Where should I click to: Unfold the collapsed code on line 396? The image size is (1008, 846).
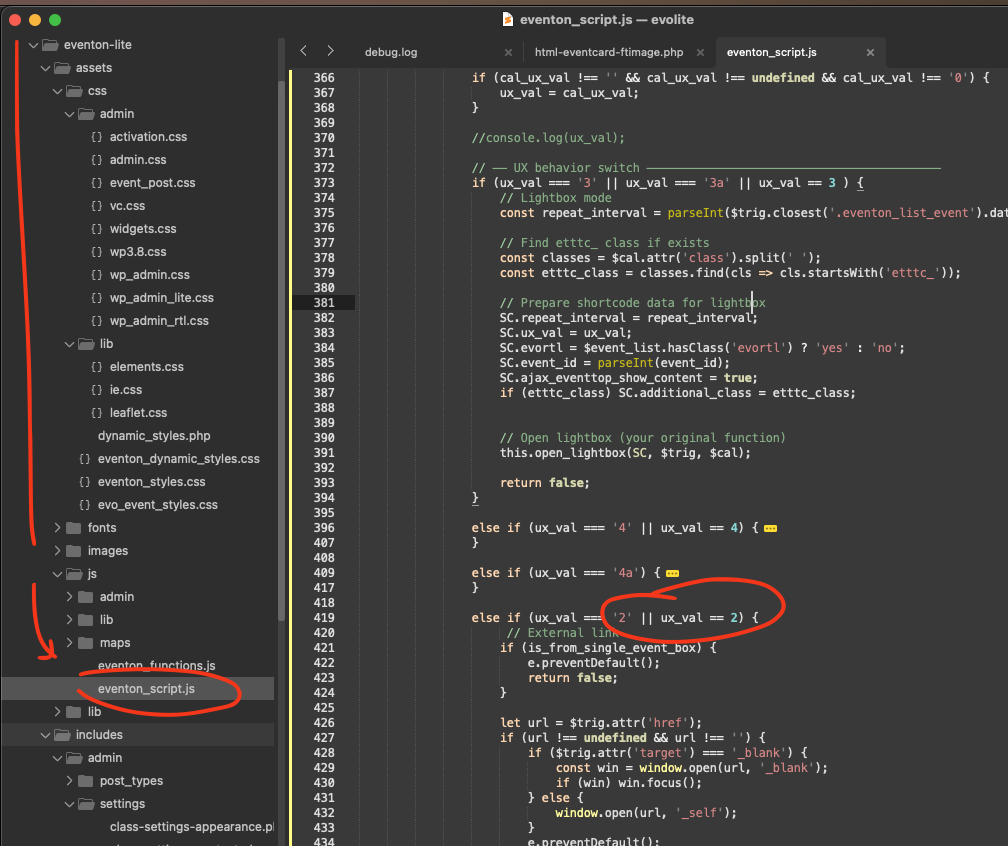[x=770, y=527]
